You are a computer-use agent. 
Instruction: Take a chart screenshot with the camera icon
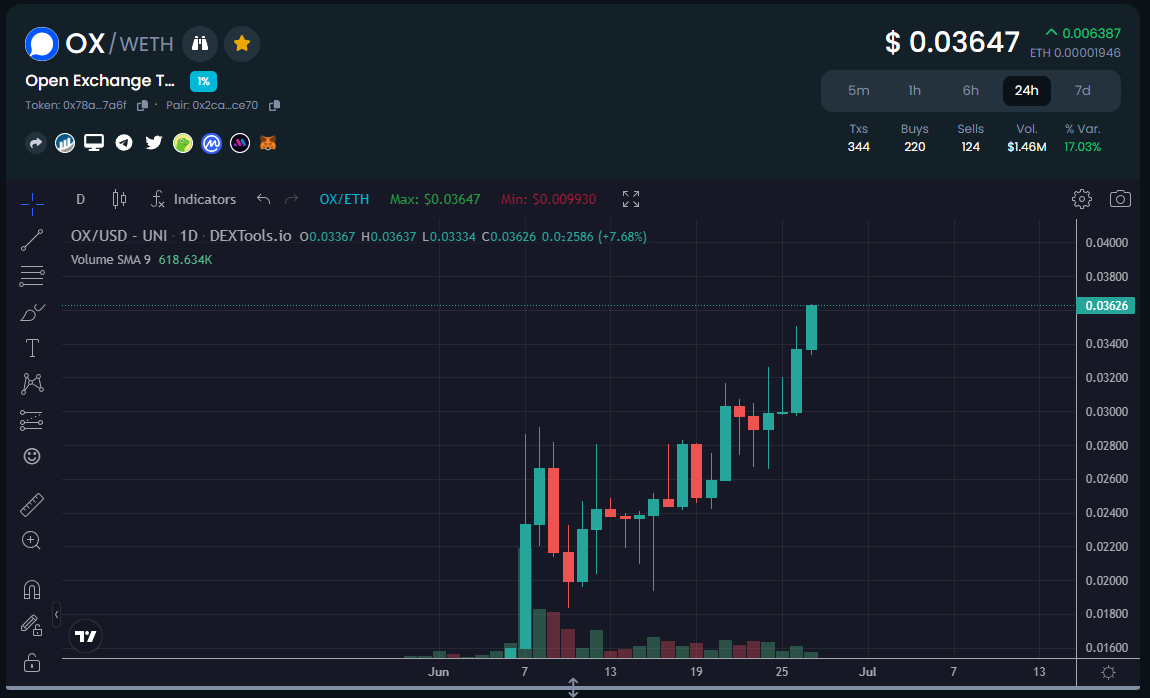(1120, 199)
